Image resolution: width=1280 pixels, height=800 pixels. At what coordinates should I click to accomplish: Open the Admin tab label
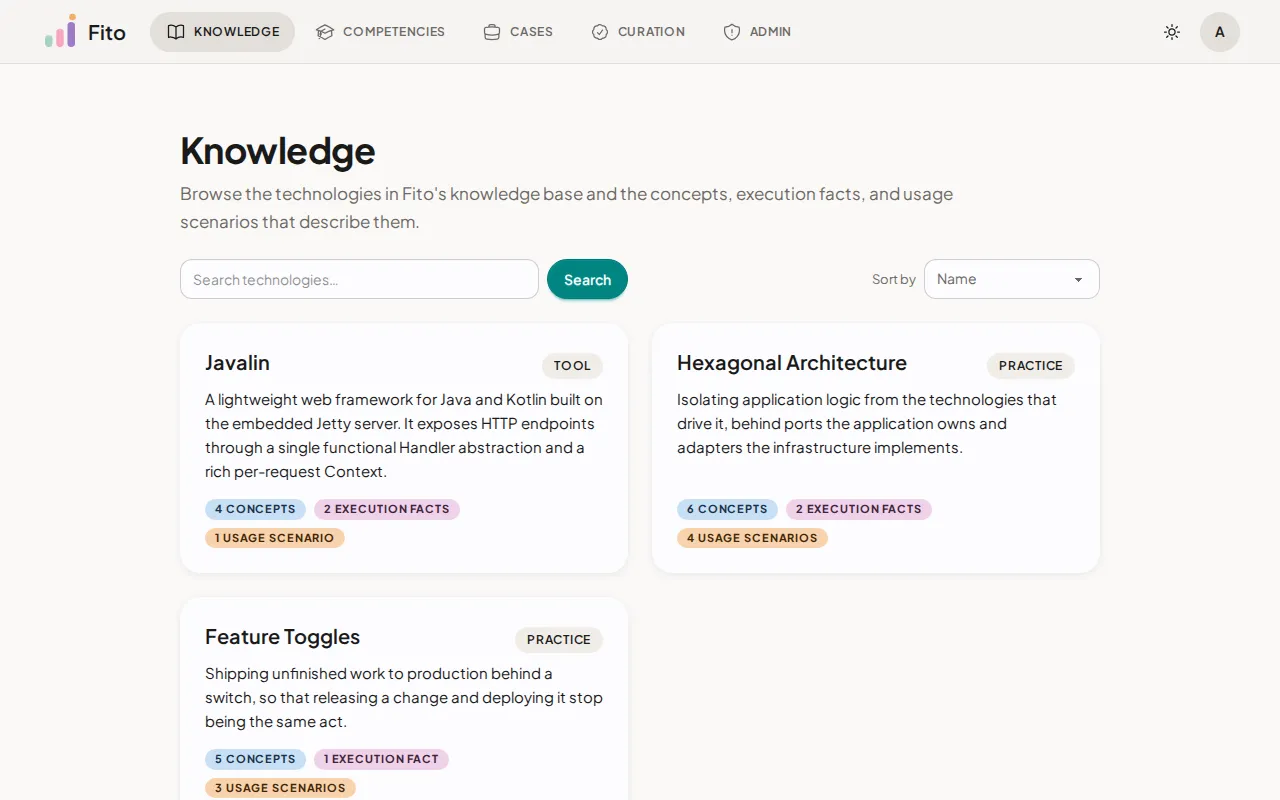[770, 32]
